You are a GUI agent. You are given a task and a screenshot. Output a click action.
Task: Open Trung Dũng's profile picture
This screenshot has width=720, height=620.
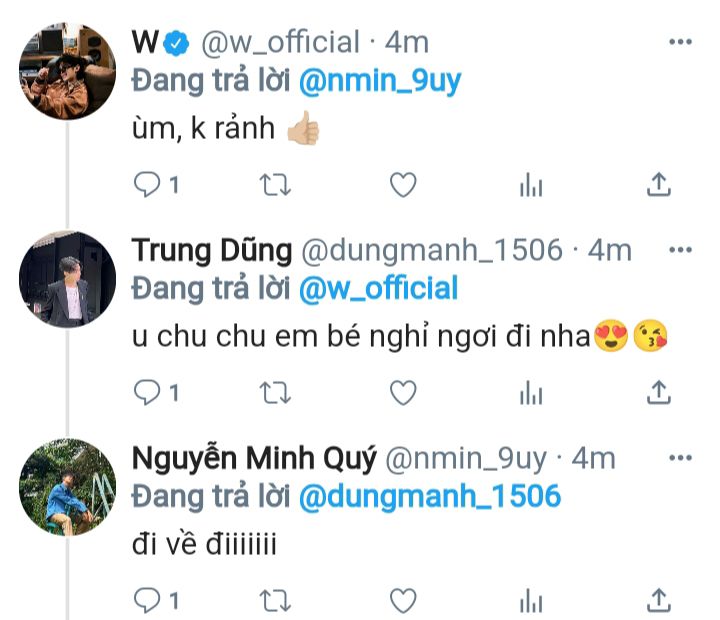click(68, 279)
